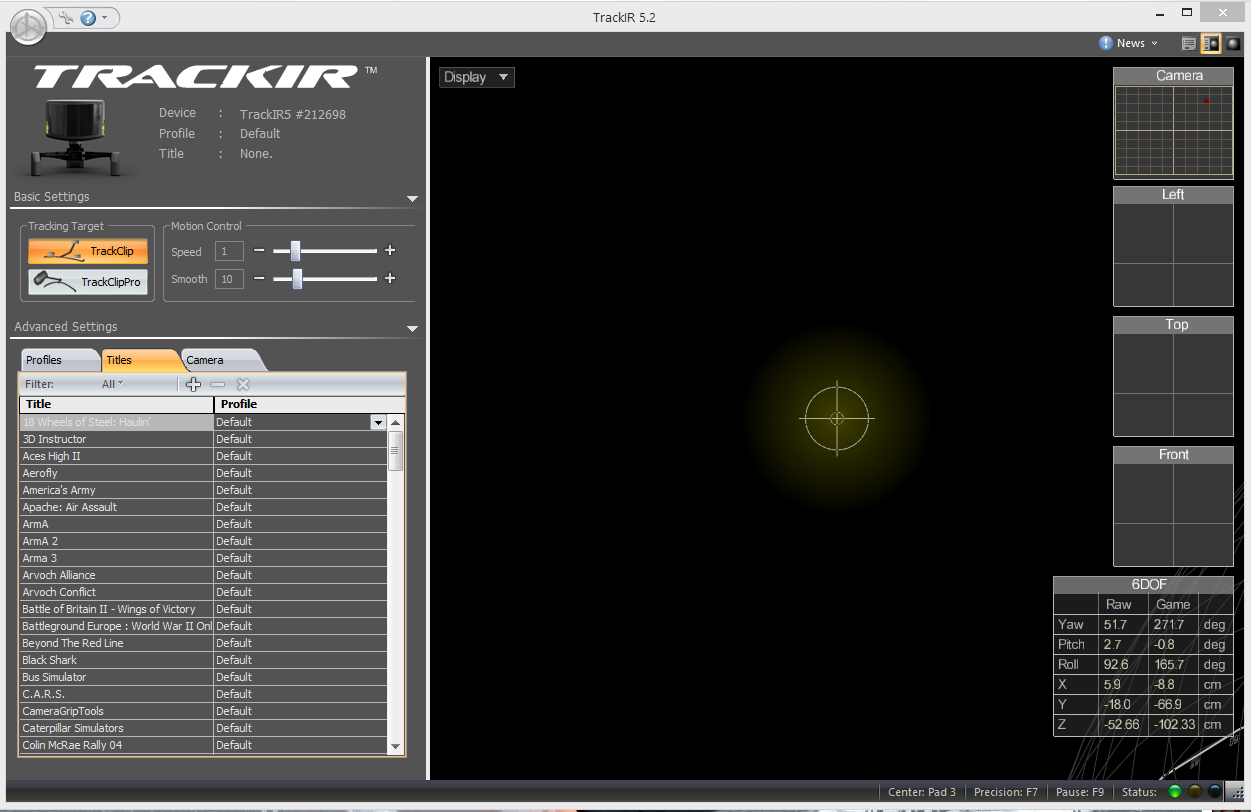Screen dimensions: 1251x812
Task: Sort by the Title column header
Action: [x=116, y=404]
